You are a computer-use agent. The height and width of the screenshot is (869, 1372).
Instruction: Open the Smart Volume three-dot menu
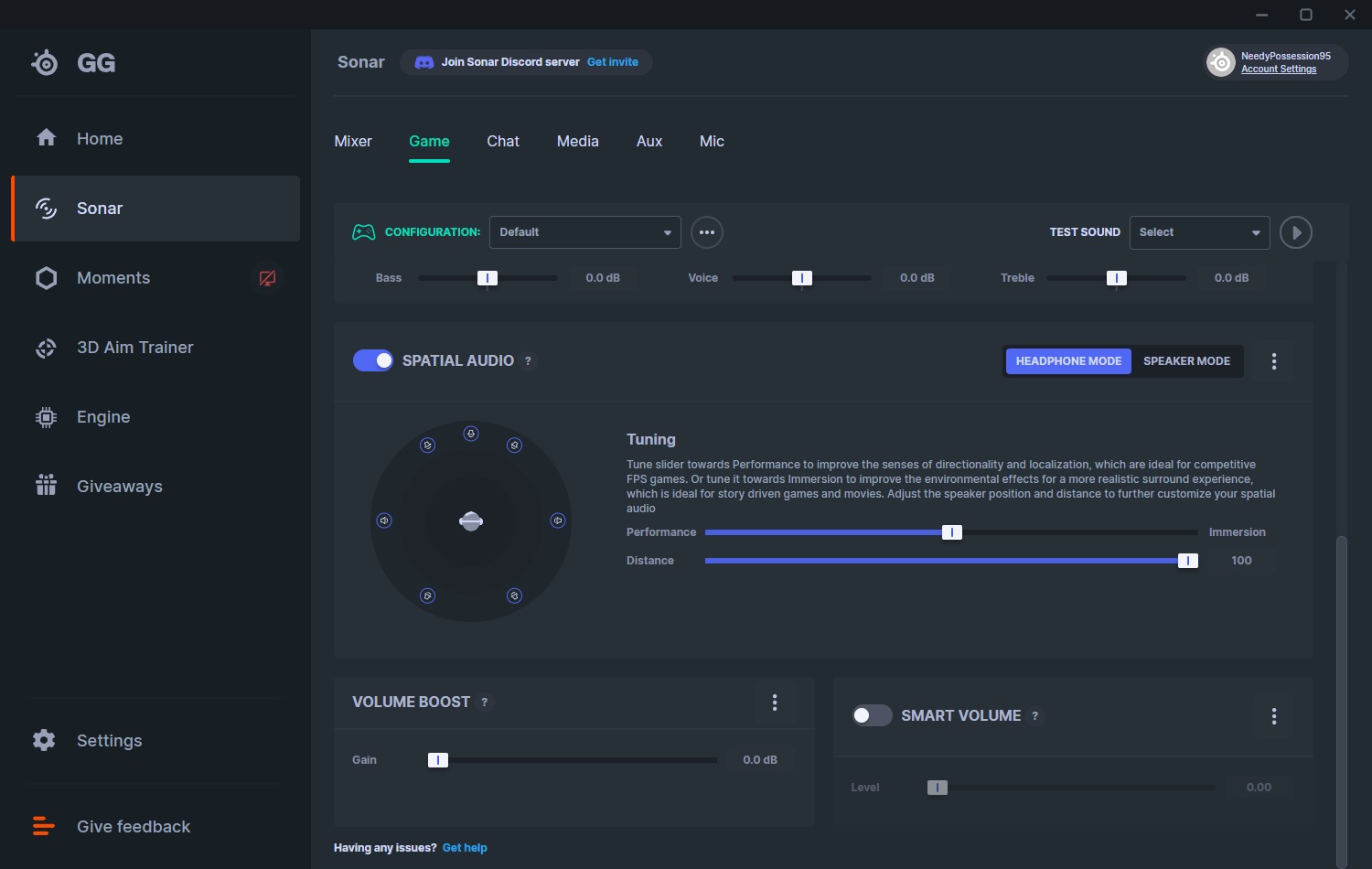pos(1274,715)
